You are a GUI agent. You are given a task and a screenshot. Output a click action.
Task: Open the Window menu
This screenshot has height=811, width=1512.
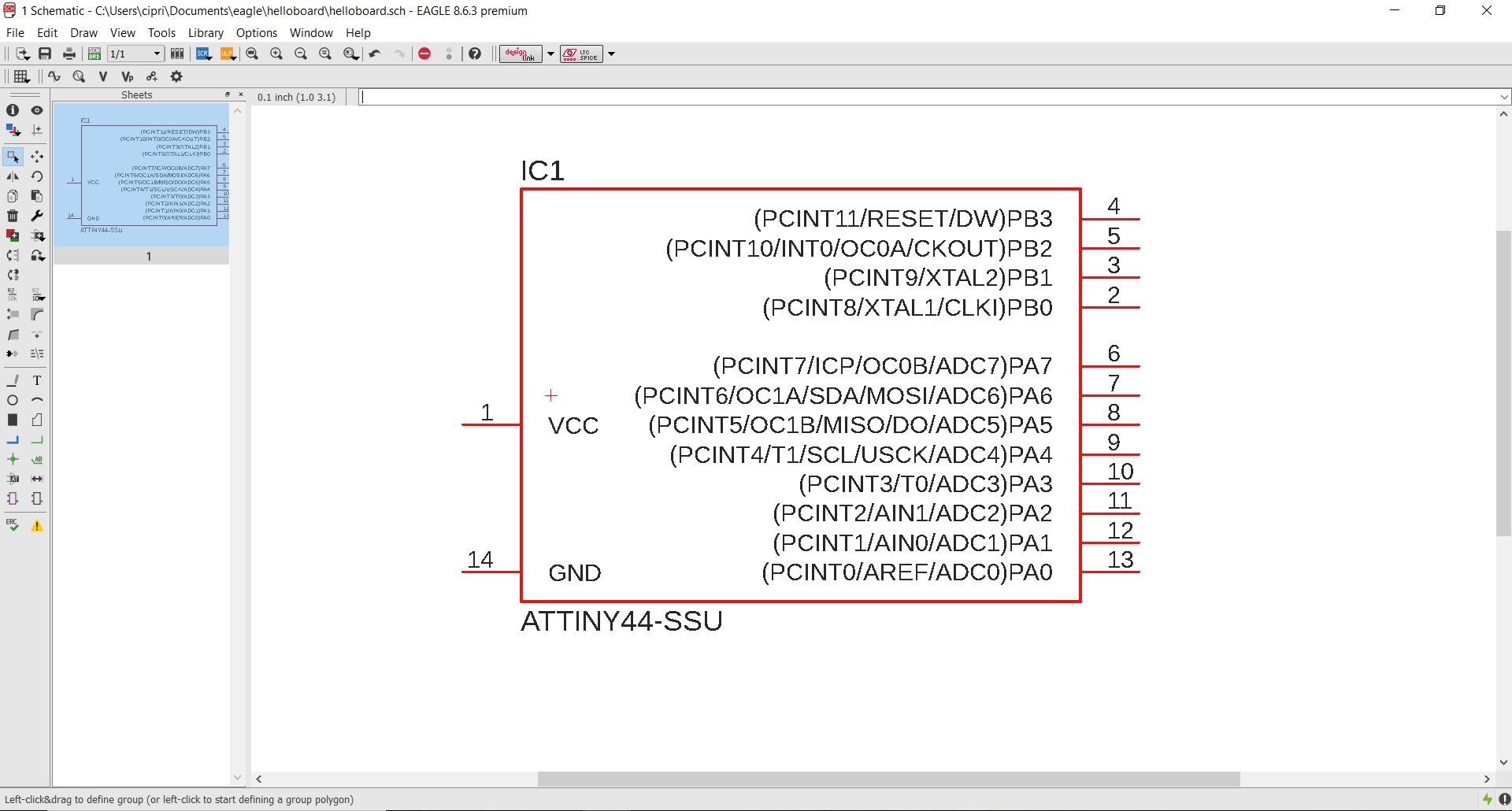coord(311,32)
